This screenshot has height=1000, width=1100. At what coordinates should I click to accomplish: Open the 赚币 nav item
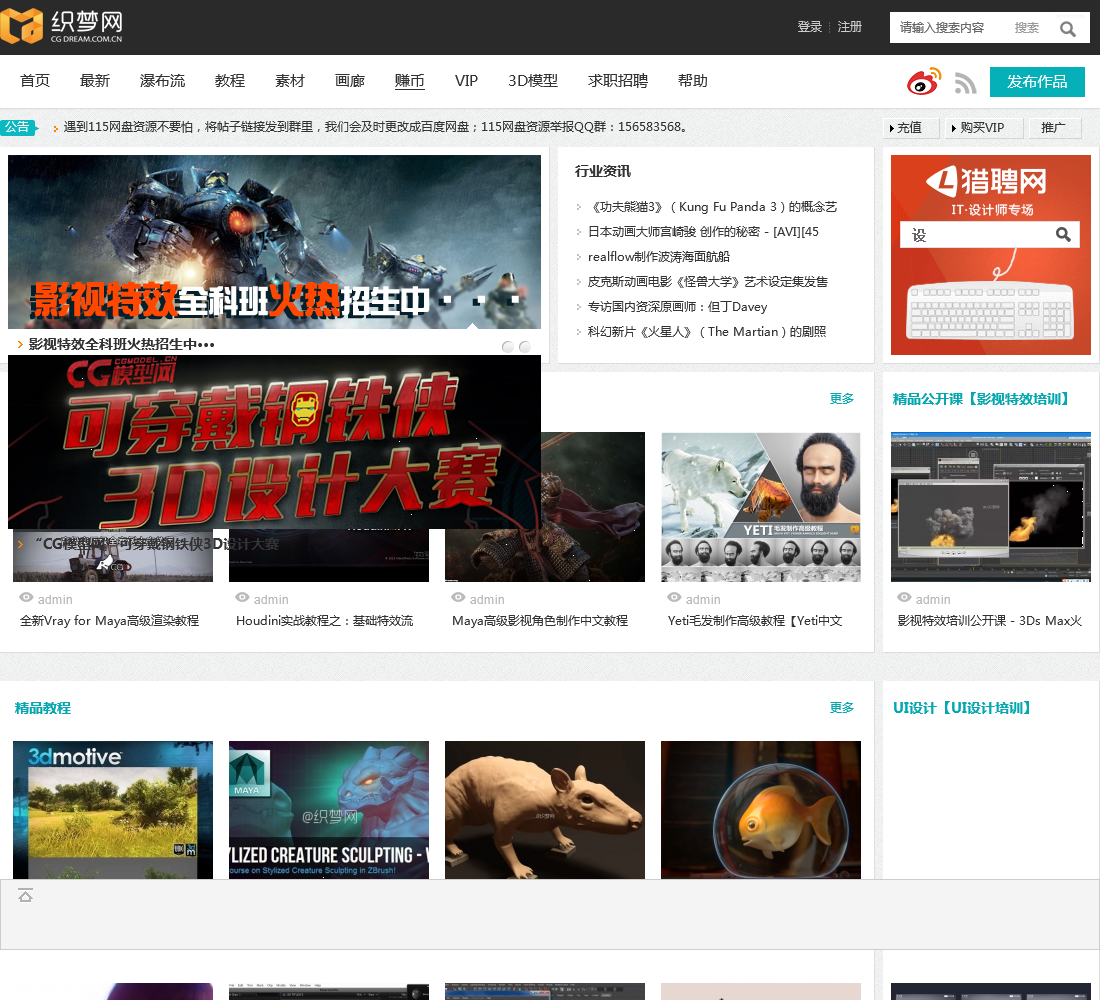coord(410,81)
